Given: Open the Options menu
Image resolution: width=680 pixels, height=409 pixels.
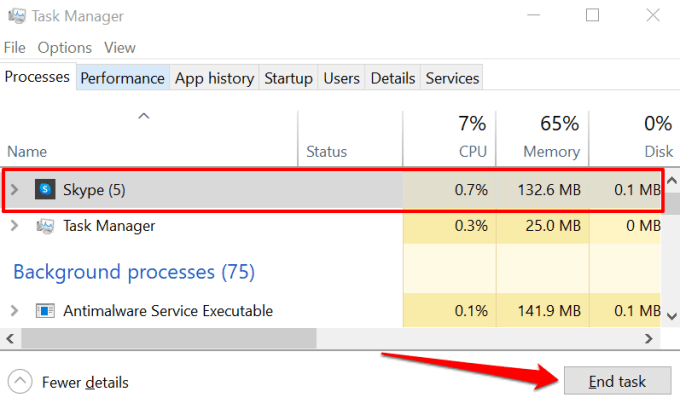Looking at the screenshot, I should [x=65, y=47].
